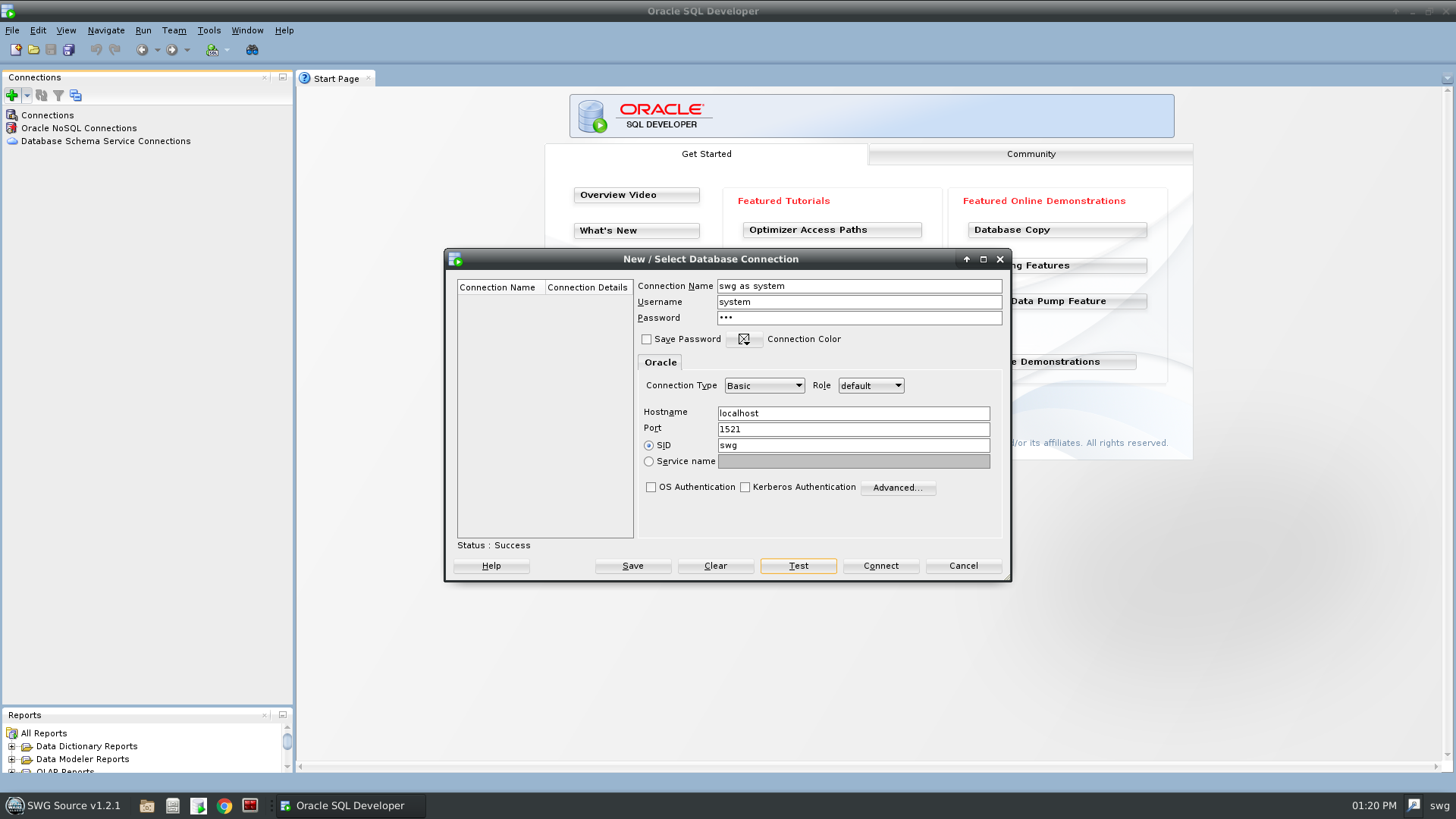
Task: Click the Open folder toolbar icon
Action: pyautogui.click(x=33, y=50)
